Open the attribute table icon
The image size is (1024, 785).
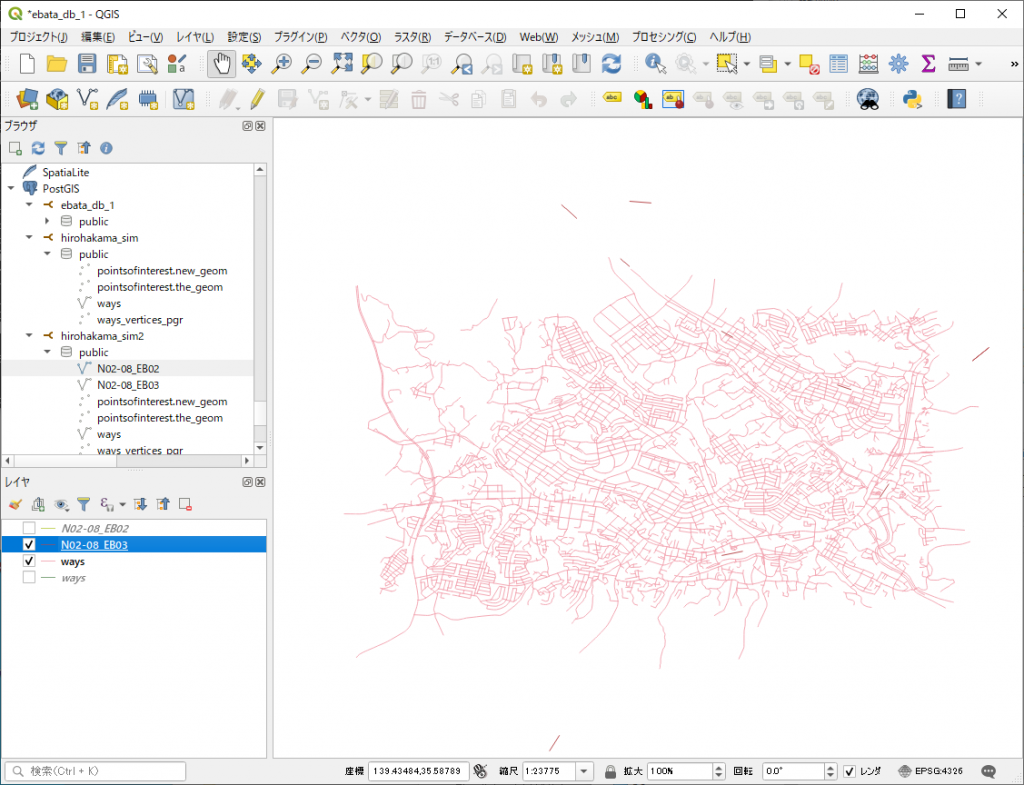click(838, 64)
